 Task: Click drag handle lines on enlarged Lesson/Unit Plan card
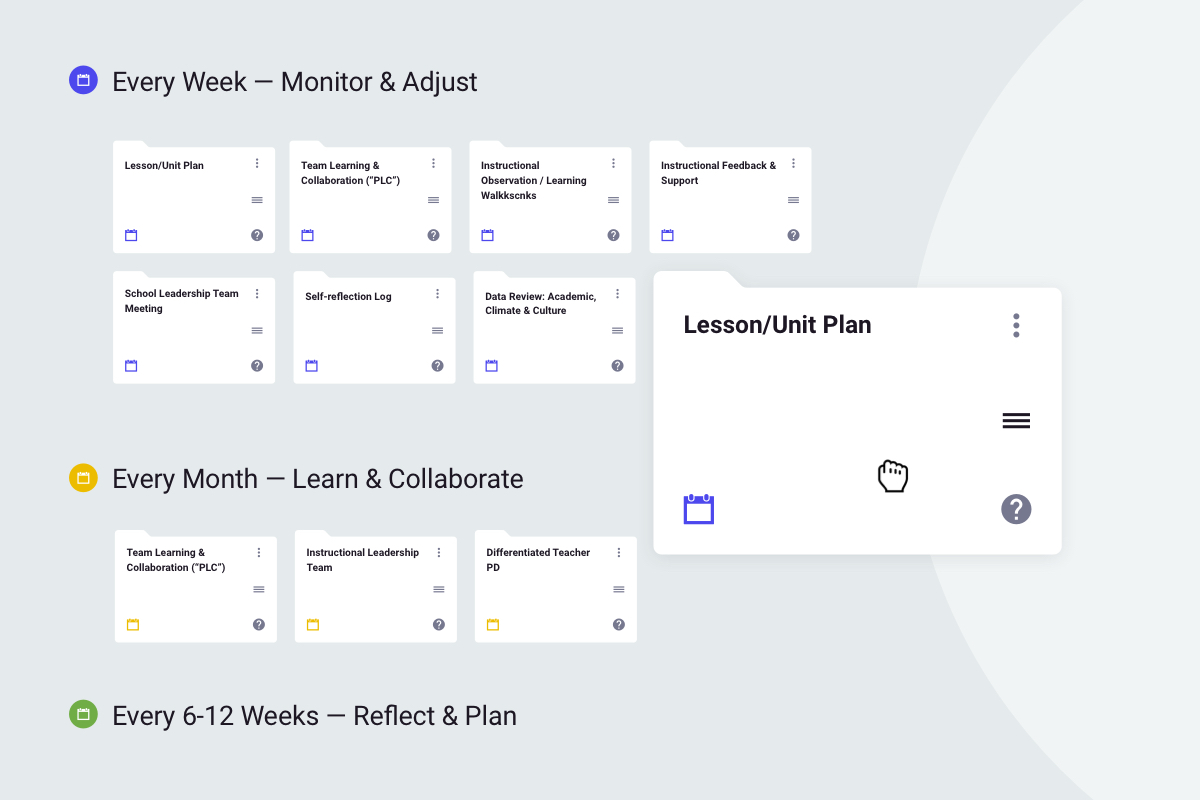pyautogui.click(x=1016, y=421)
